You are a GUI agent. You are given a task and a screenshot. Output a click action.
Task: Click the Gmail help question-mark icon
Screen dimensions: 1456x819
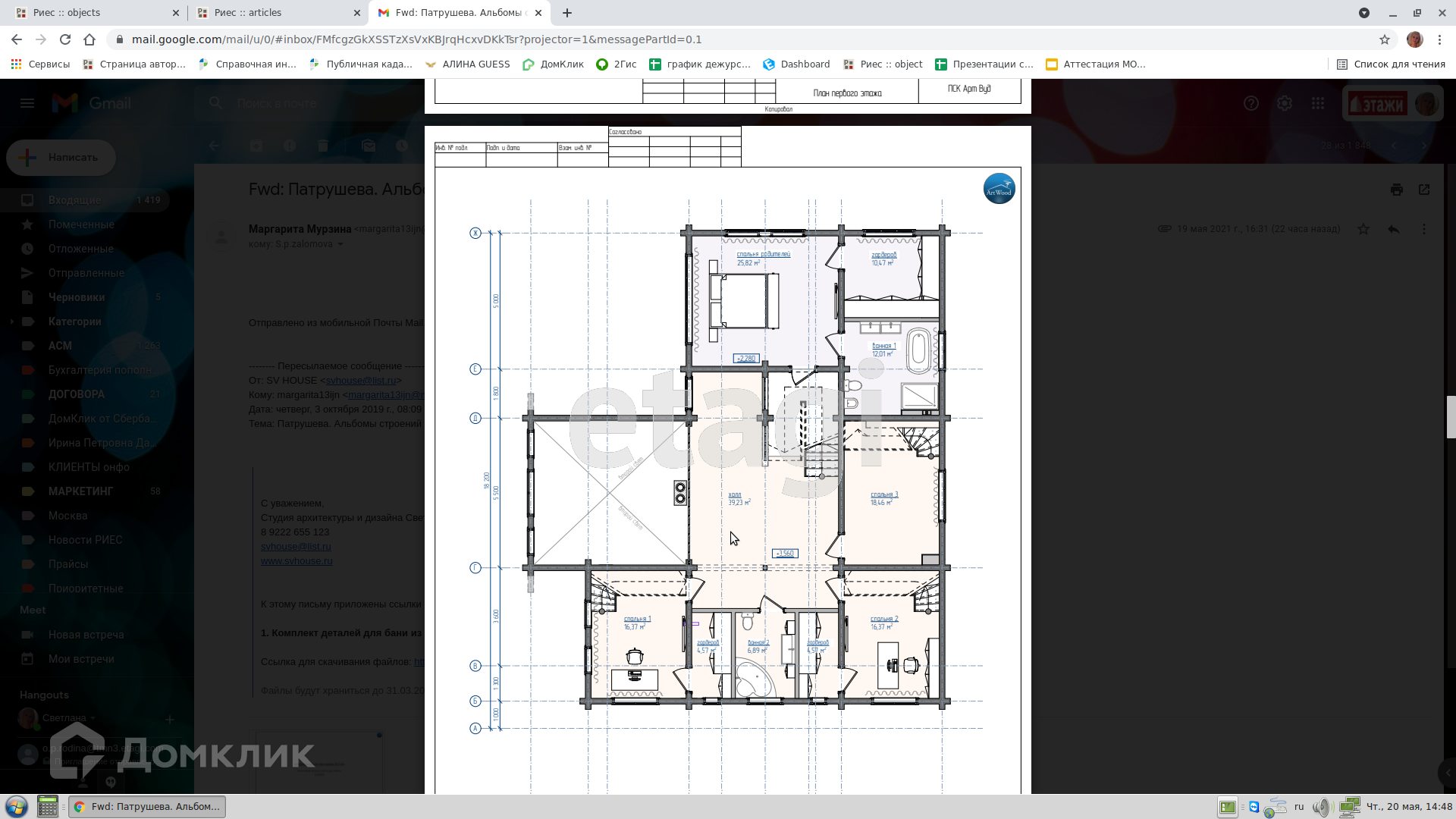pos(1251,103)
